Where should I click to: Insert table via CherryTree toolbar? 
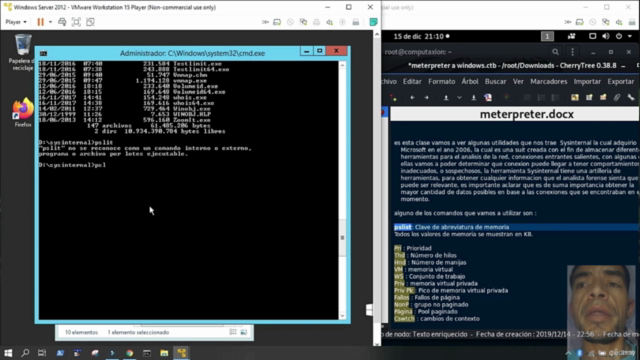[x=589, y=98]
